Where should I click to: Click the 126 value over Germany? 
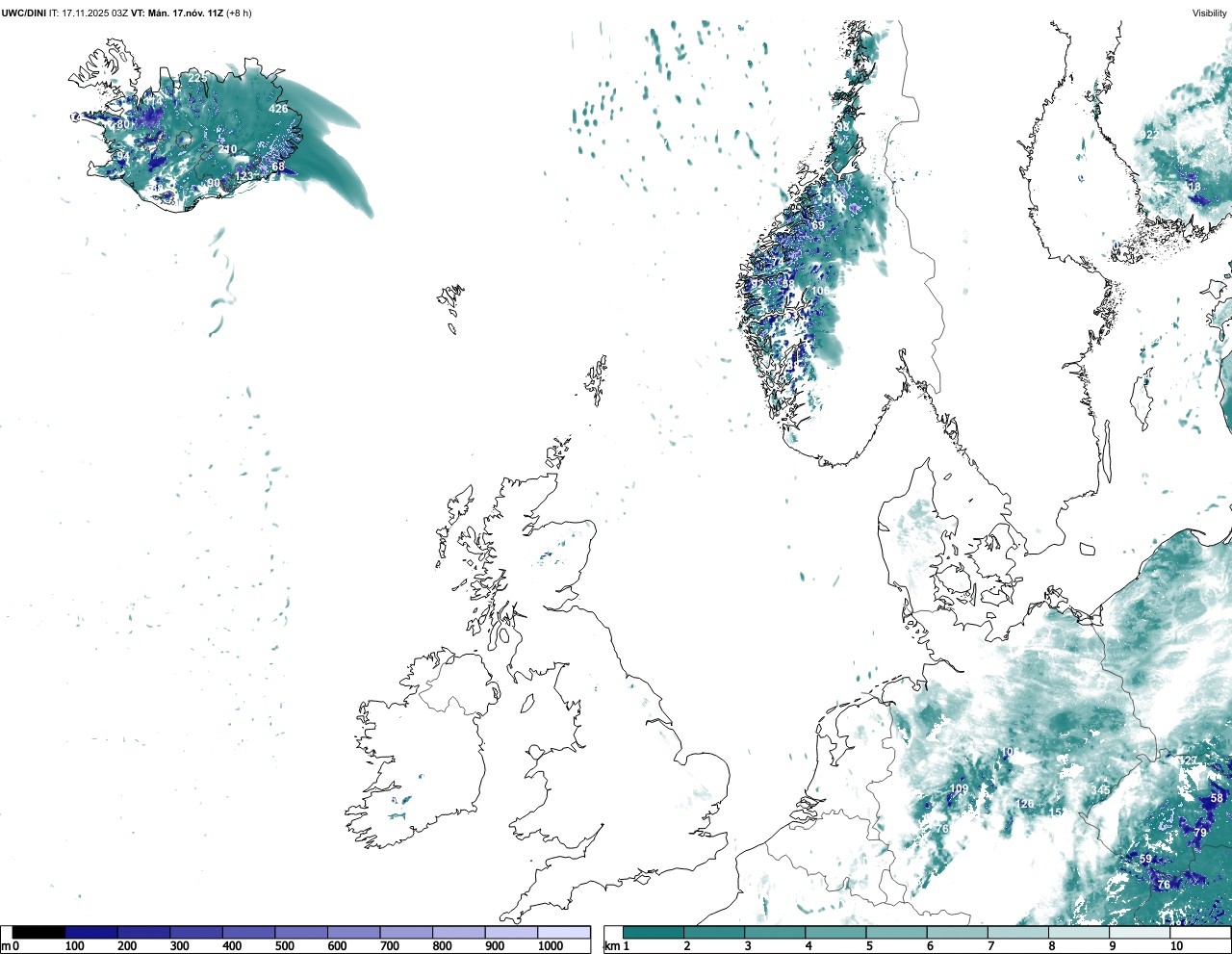(1025, 804)
